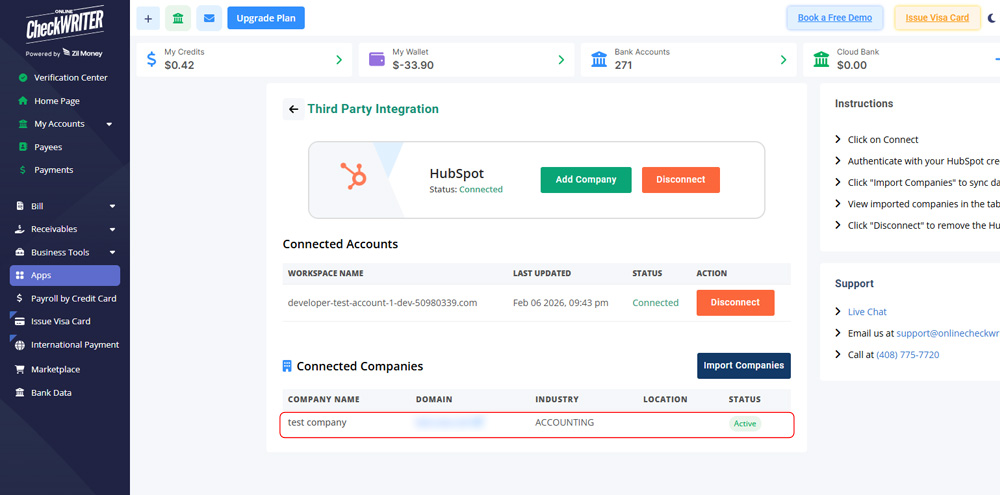Expand the Business Tools dropdown arrow
1000x495 pixels.
[x=112, y=253]
